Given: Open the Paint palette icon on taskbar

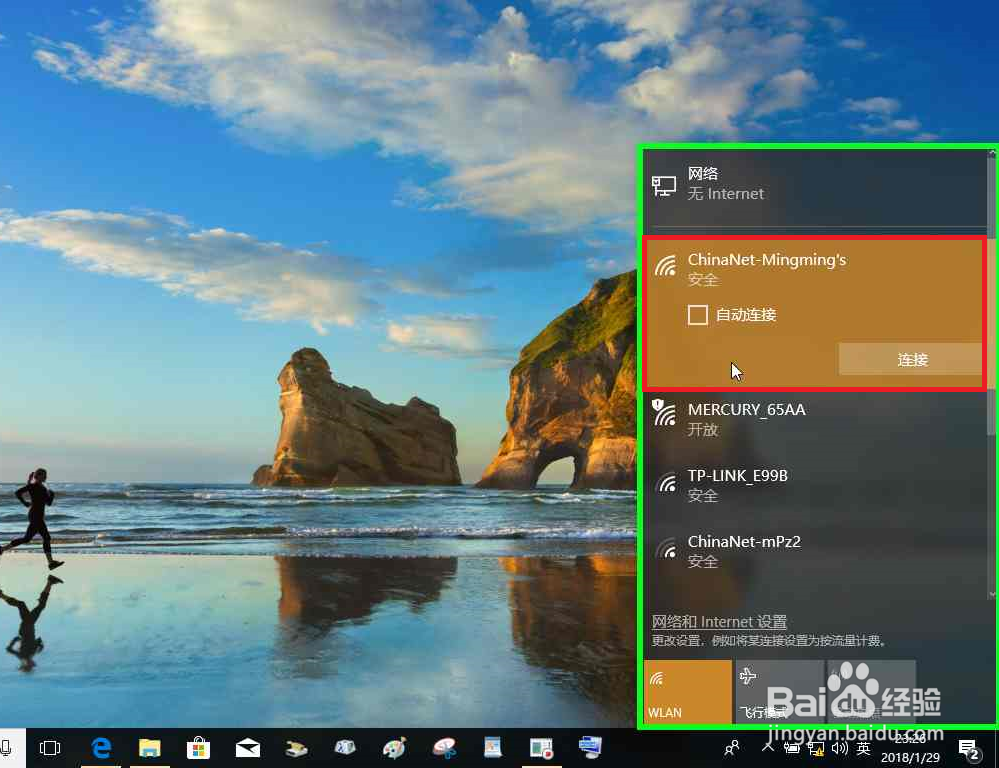Looking at the screenshot, I should click(394, 748).
